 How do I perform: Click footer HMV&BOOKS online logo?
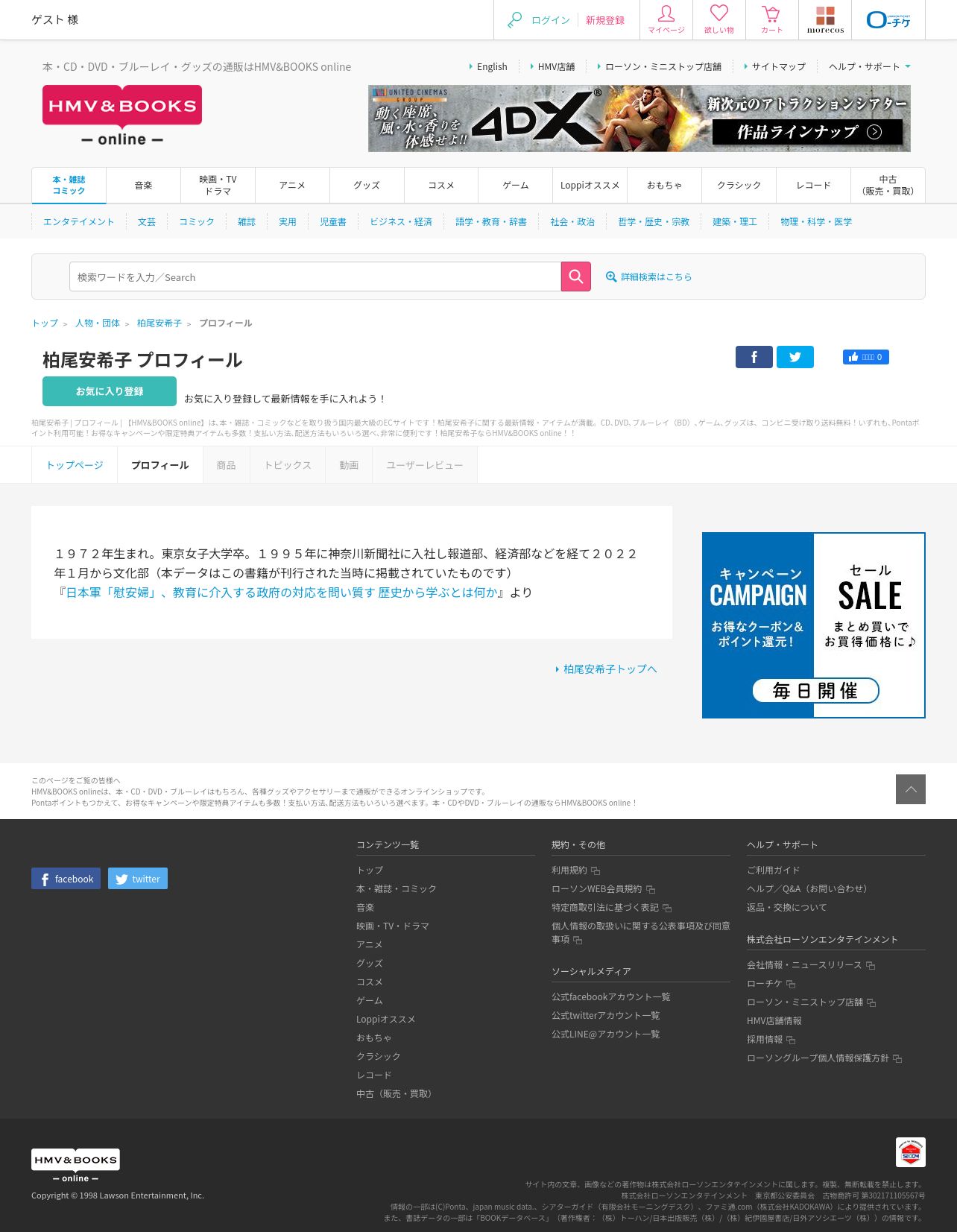(x=75, y=1165)
